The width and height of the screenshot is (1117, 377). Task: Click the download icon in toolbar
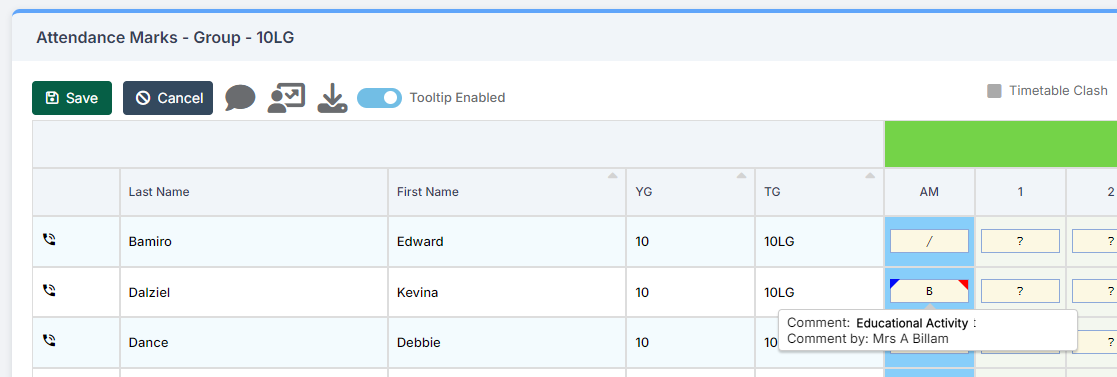[332, 98]
